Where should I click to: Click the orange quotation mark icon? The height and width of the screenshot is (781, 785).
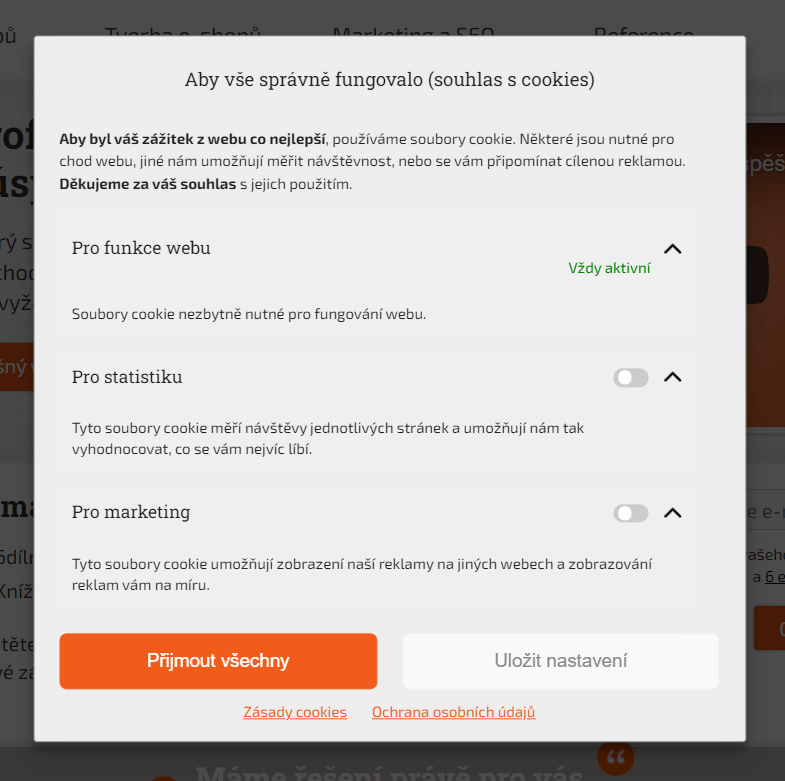[615, 756]
